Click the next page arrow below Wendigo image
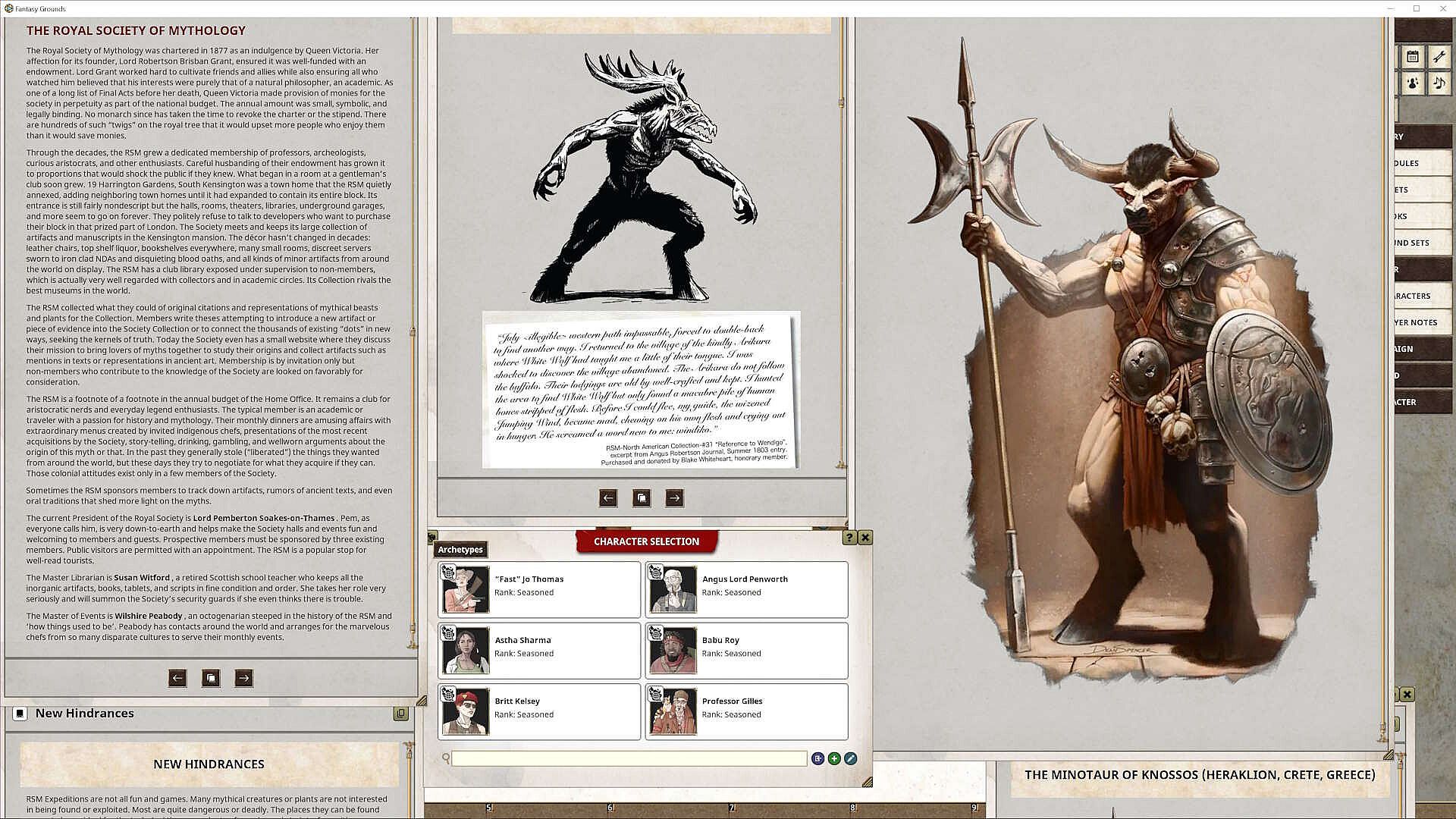 point(674,497)
